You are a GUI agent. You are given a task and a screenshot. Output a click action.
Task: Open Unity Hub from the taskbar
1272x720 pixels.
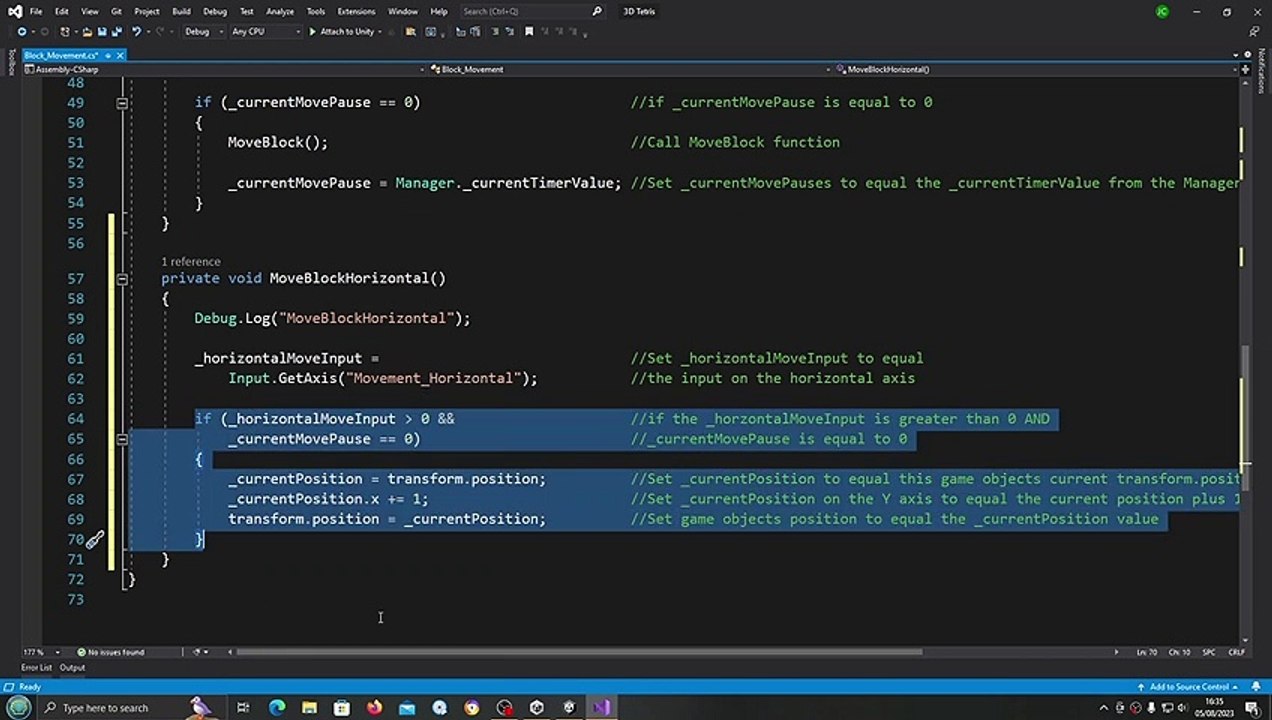pos(537,708)
